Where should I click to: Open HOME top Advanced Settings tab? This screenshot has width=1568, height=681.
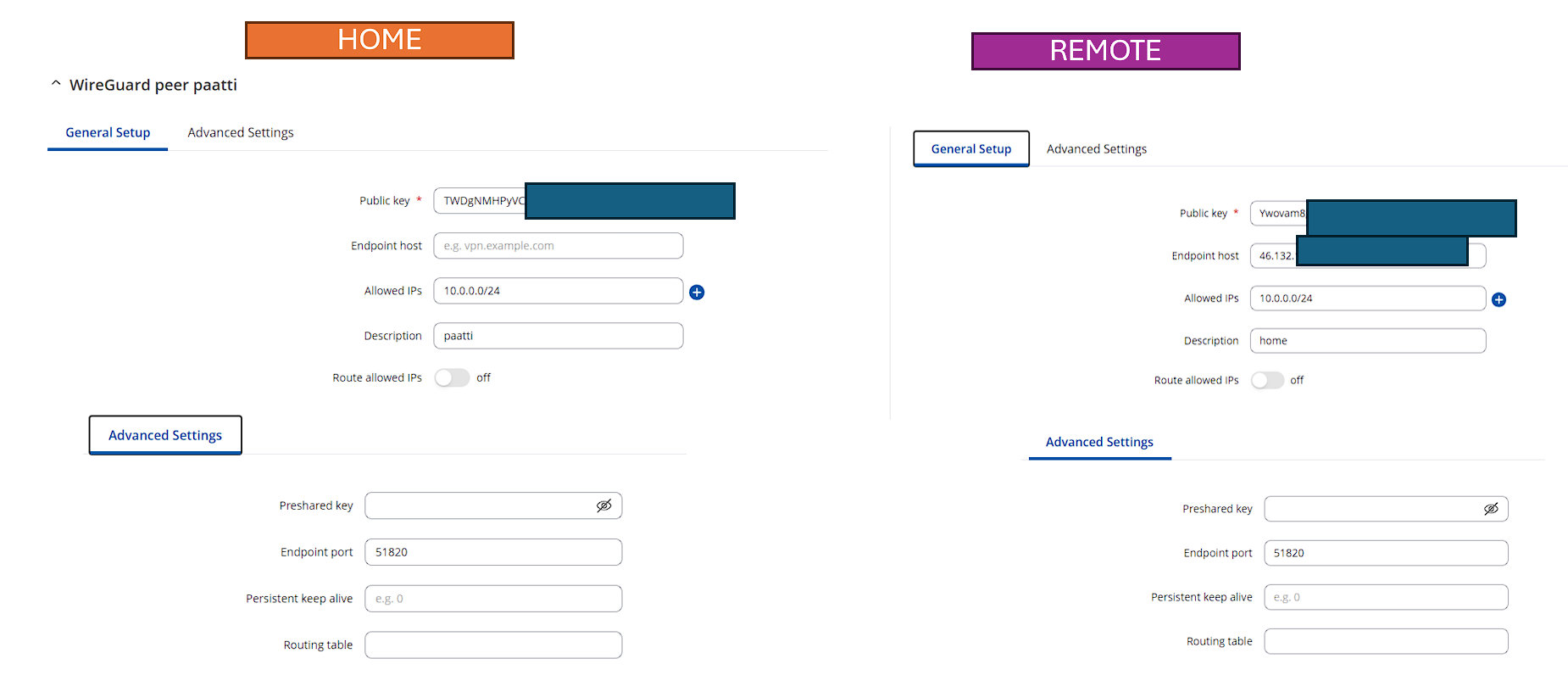point(241,132)
